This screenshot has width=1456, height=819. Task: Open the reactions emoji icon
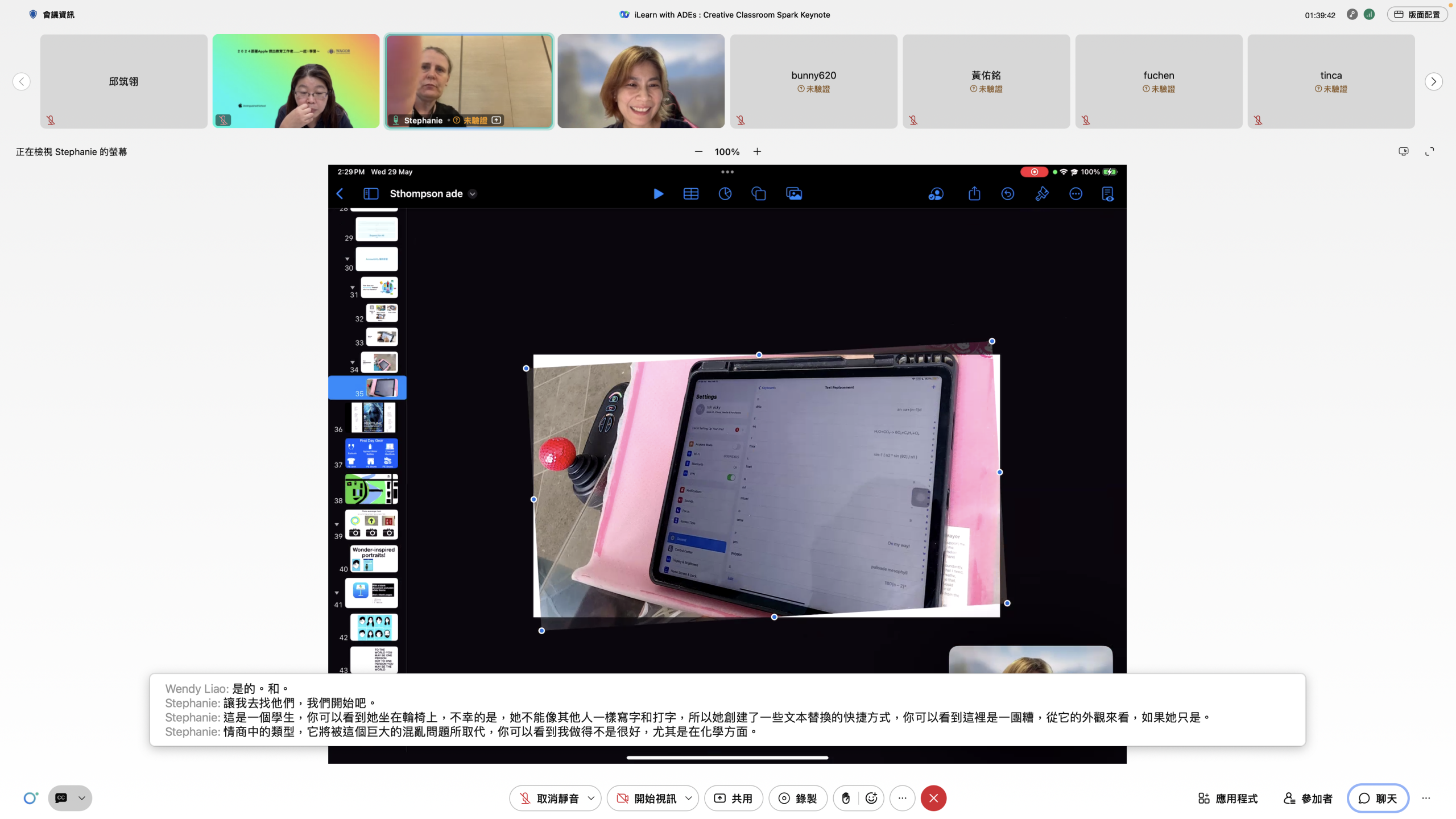coord(871,798)
